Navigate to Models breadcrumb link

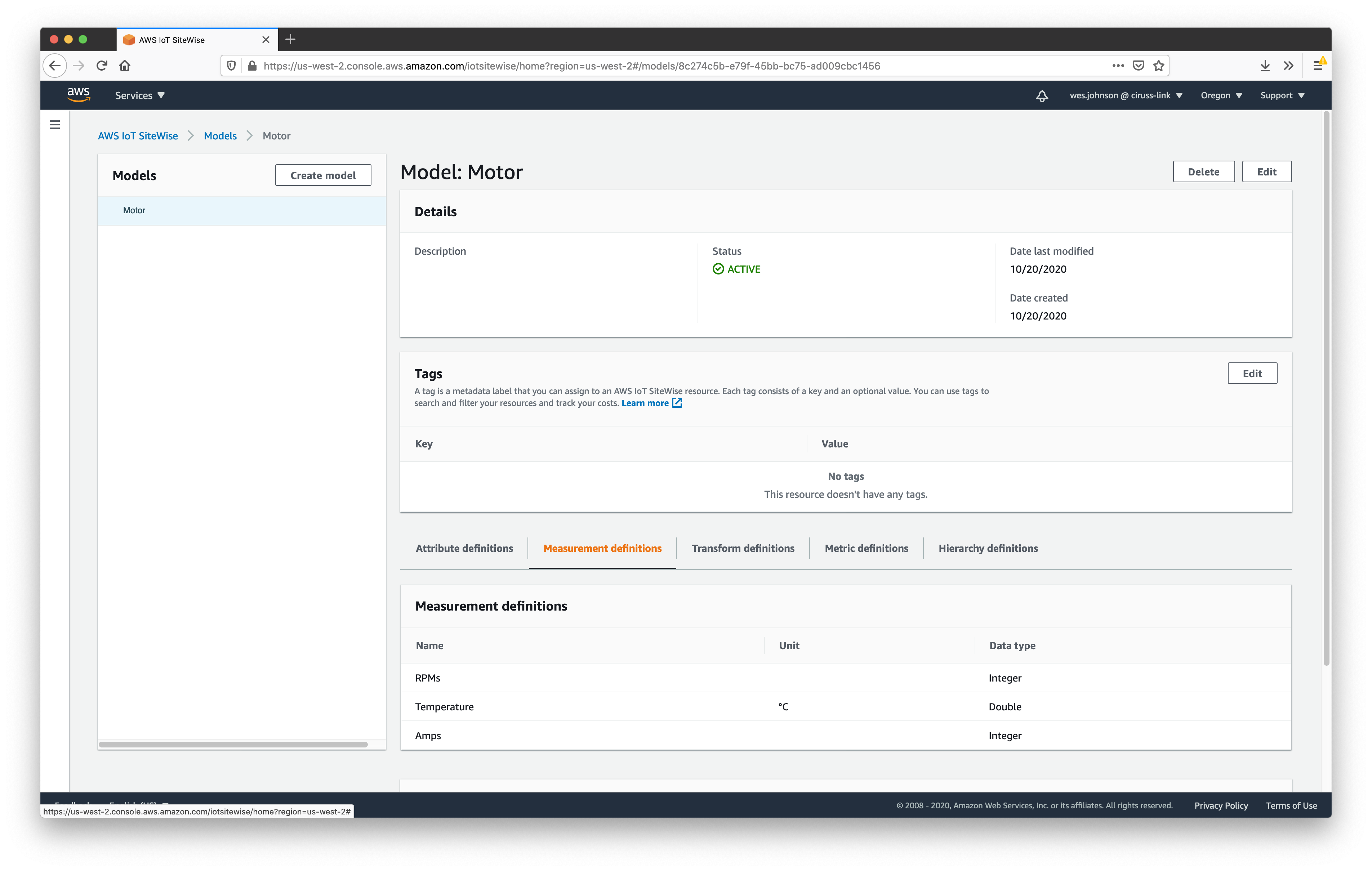point(220,135)
